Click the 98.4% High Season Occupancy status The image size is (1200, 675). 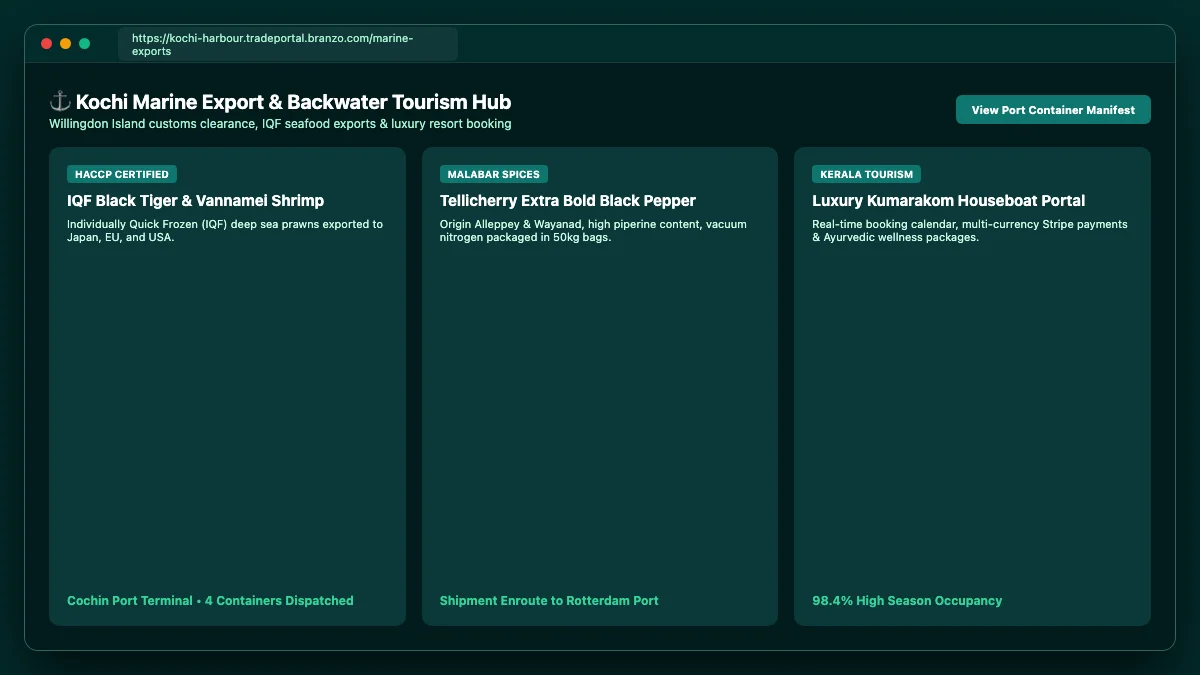907,601
